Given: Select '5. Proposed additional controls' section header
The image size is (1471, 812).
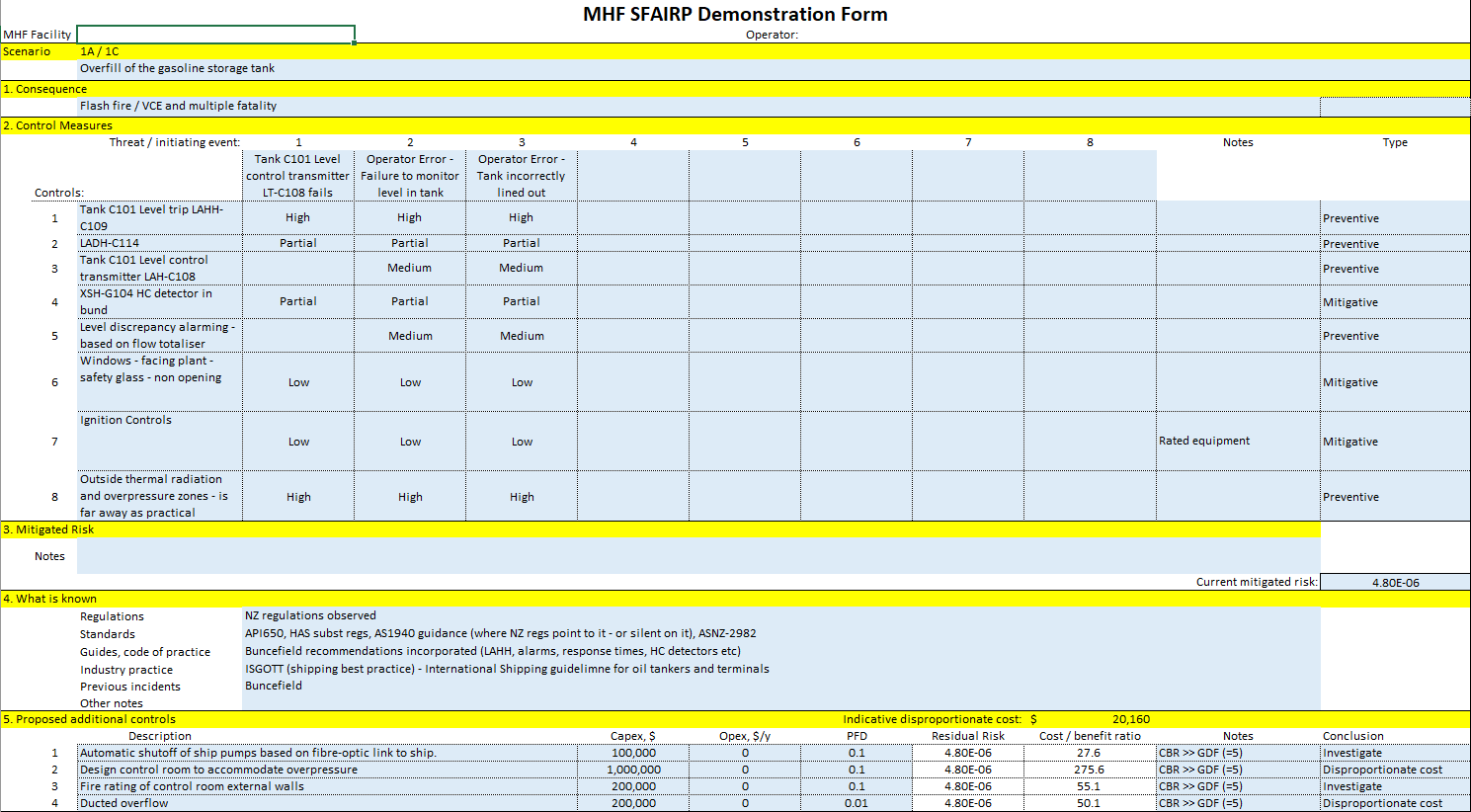Looking at the screenshot, I should point(89,719).
